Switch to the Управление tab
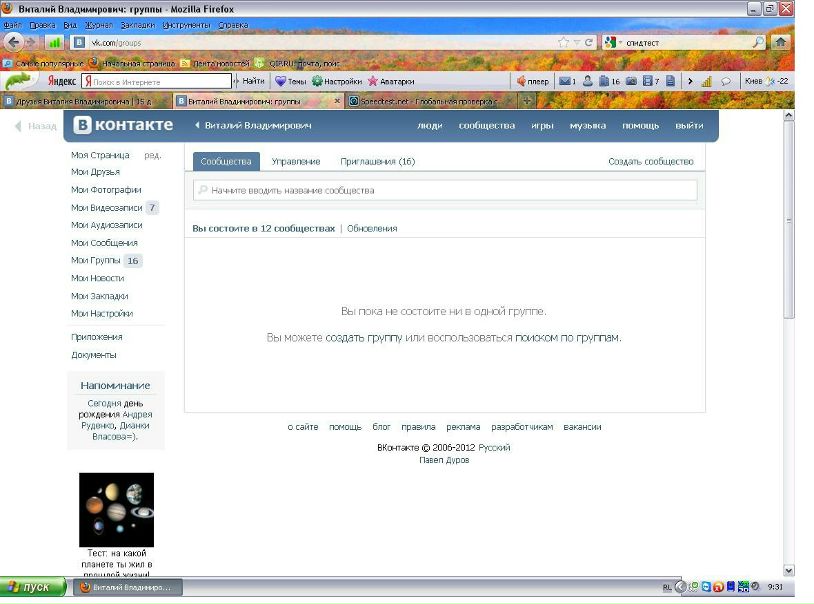 (x=296, y=161)
